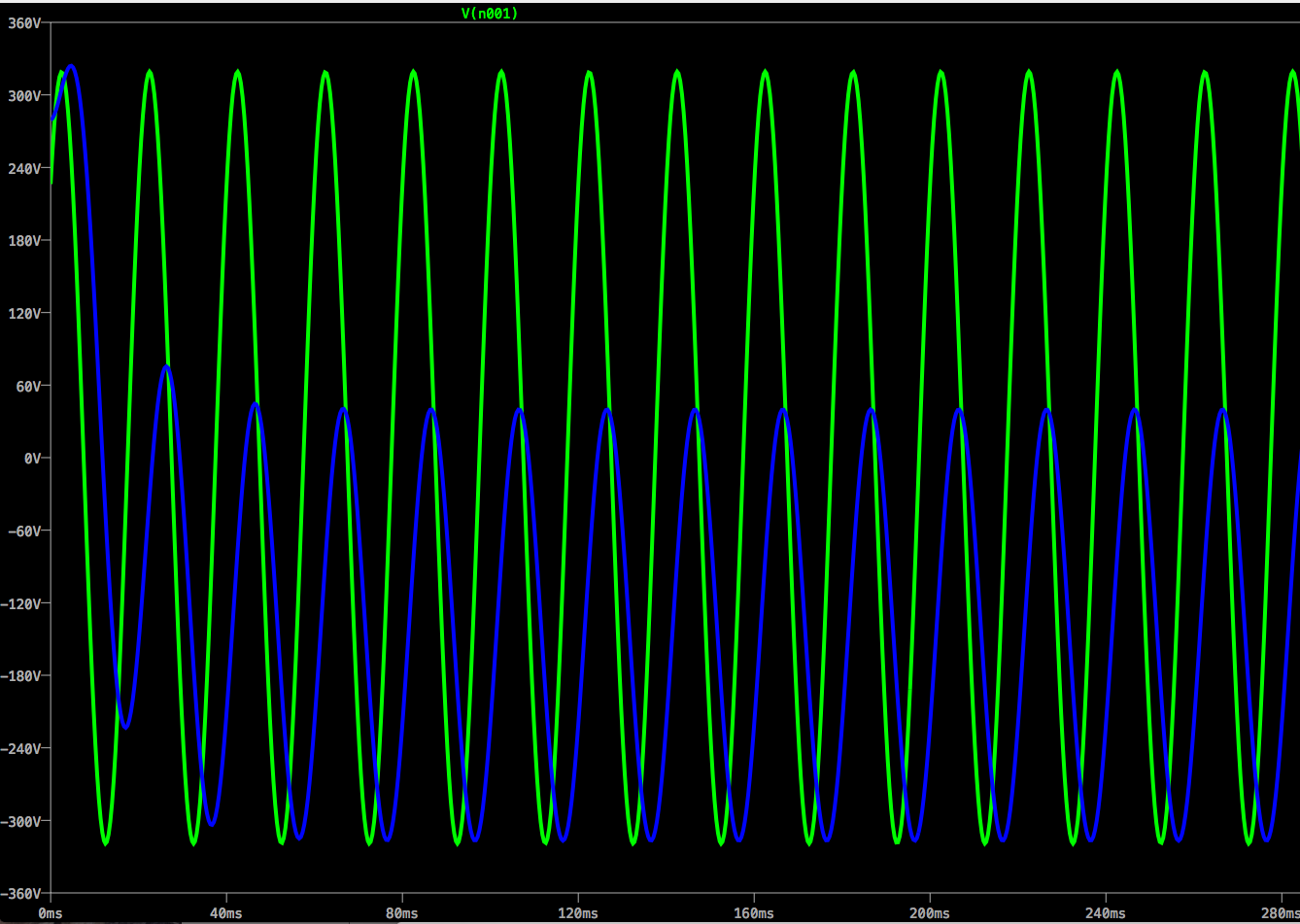Choose the 60V vertical axis label
The width and height of the screenshot is (1300, 924).
(29, 386)
